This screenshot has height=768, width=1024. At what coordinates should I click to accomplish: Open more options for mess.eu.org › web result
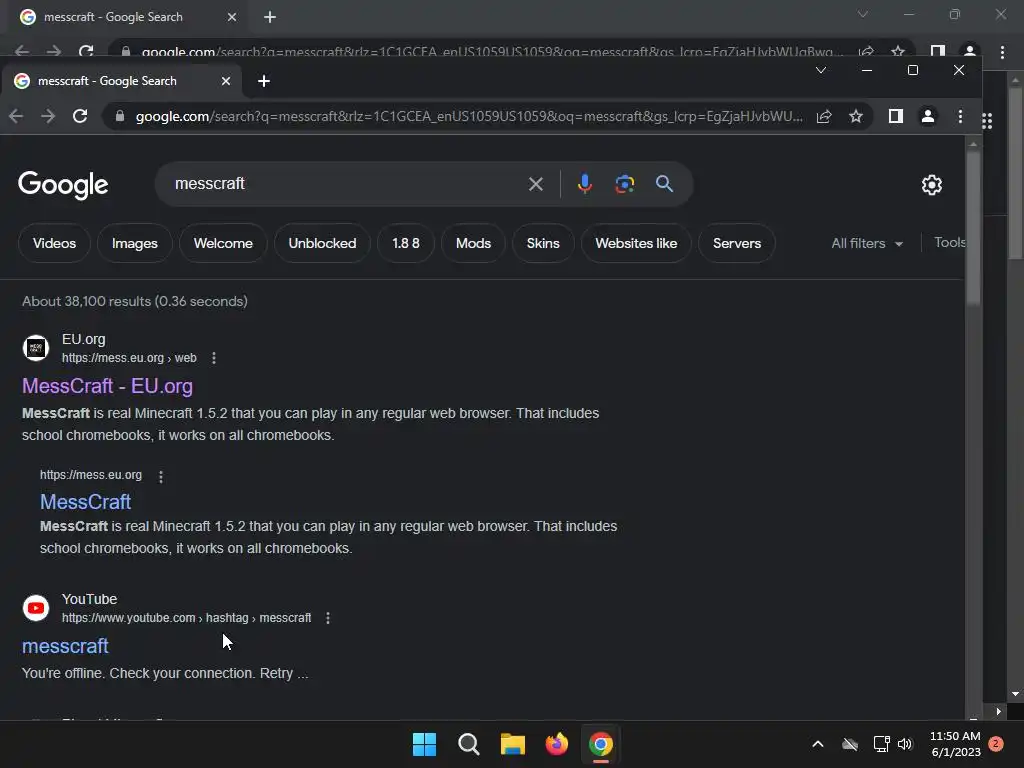tap(214, 358)
